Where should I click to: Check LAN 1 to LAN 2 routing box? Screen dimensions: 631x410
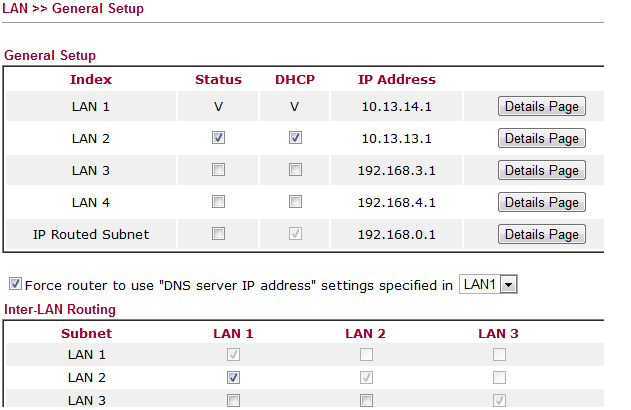(x=366, y=355)
